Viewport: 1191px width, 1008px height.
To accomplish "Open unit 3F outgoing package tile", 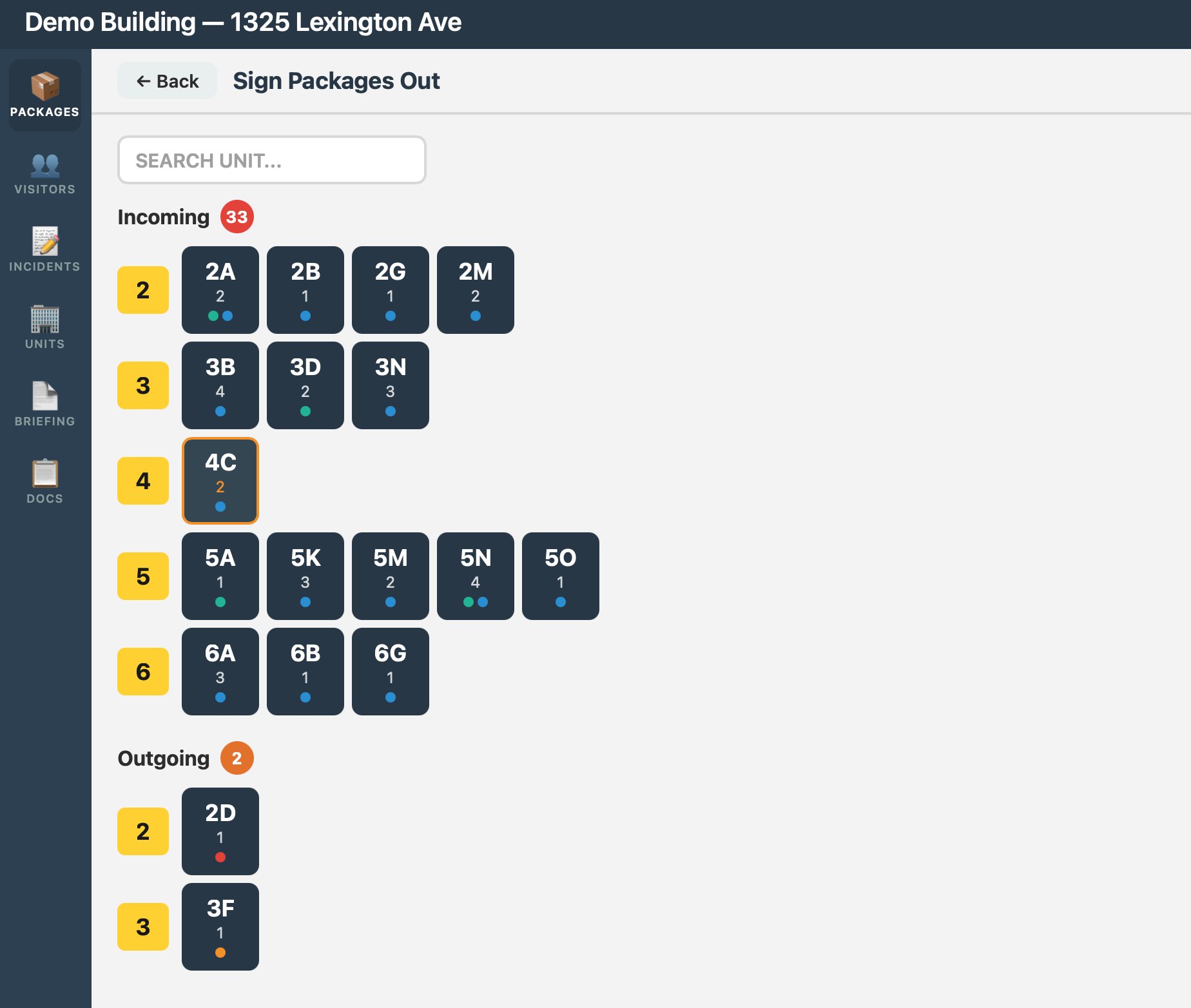I will tap(220, 927).
